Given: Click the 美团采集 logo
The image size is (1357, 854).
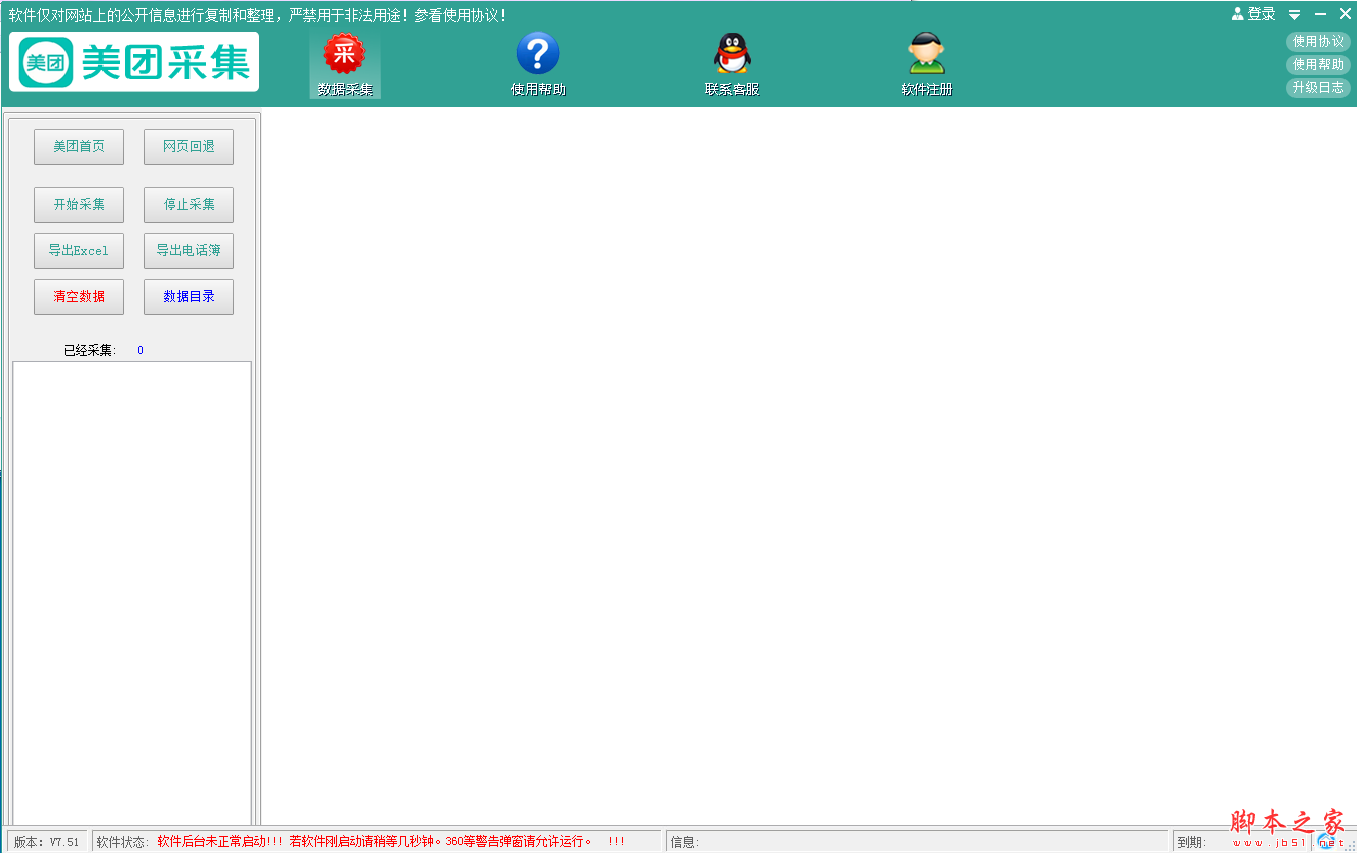Looking at the screenshot, I should pos(134,62).
